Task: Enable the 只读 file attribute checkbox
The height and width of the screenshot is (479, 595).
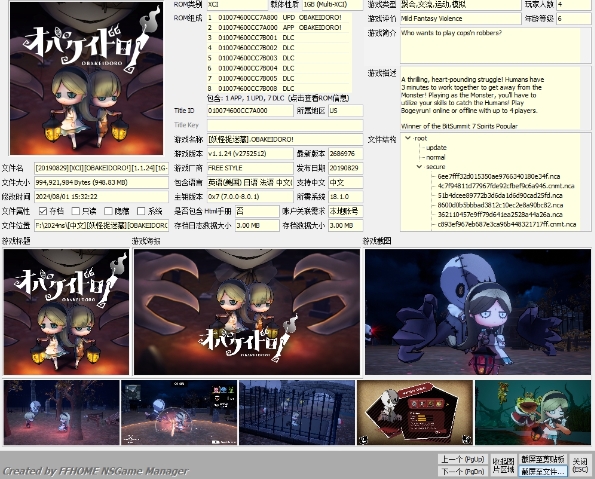Action: 76,211
